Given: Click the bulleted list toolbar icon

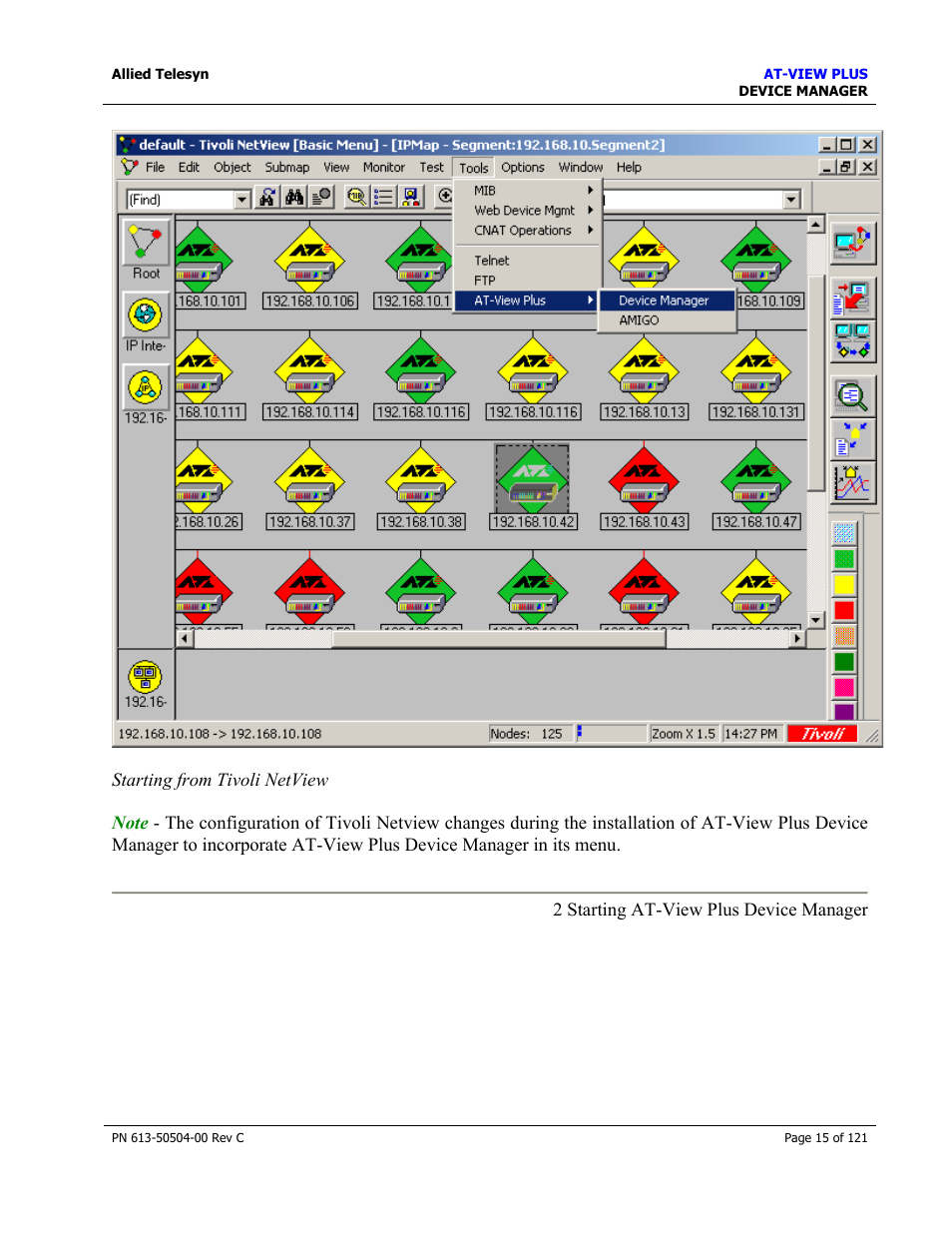Looking at the screenshot, I should 383,198.
